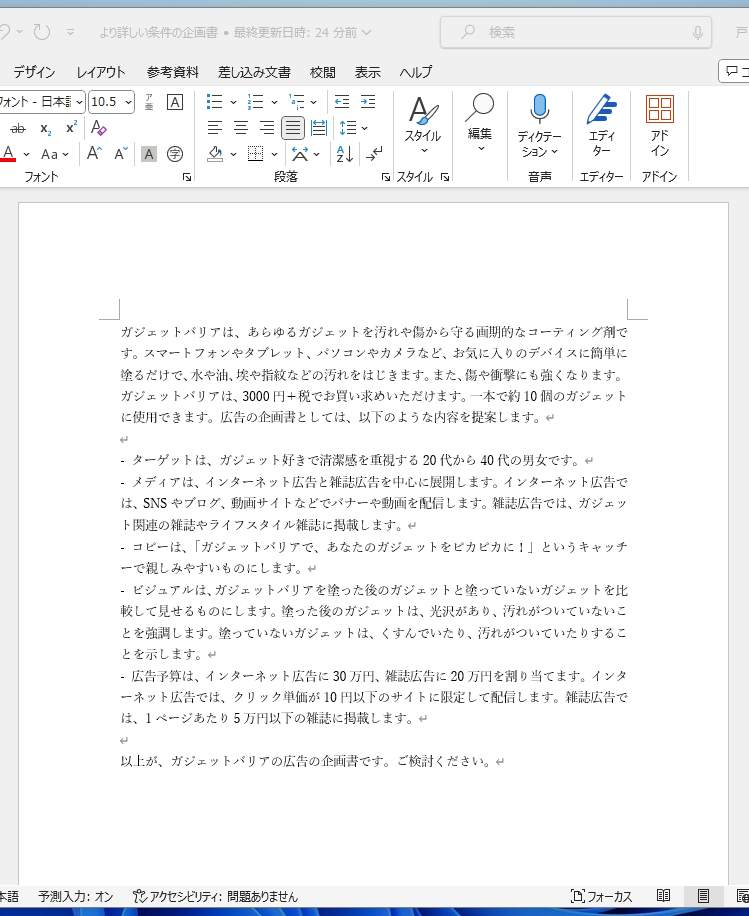Screen dimensions: 749x916
Task: Toggle subscript formatting
Action: (x=46, y=129)
